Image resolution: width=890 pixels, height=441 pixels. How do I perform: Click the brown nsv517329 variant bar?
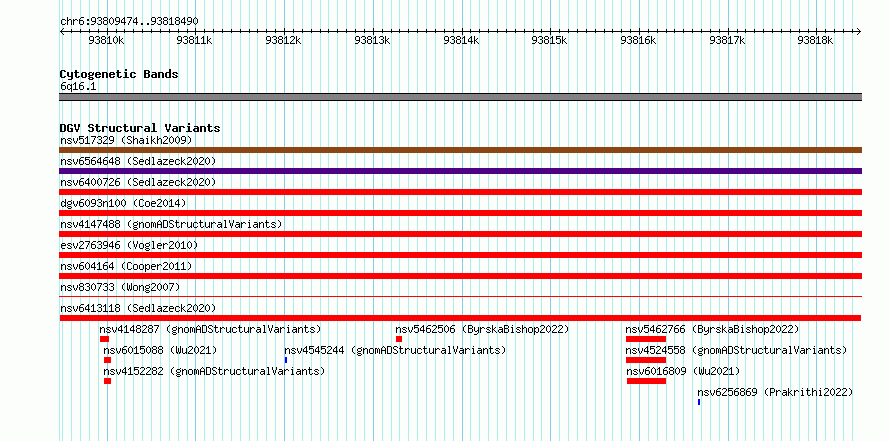pyautogui.click(x=460, y=150)
